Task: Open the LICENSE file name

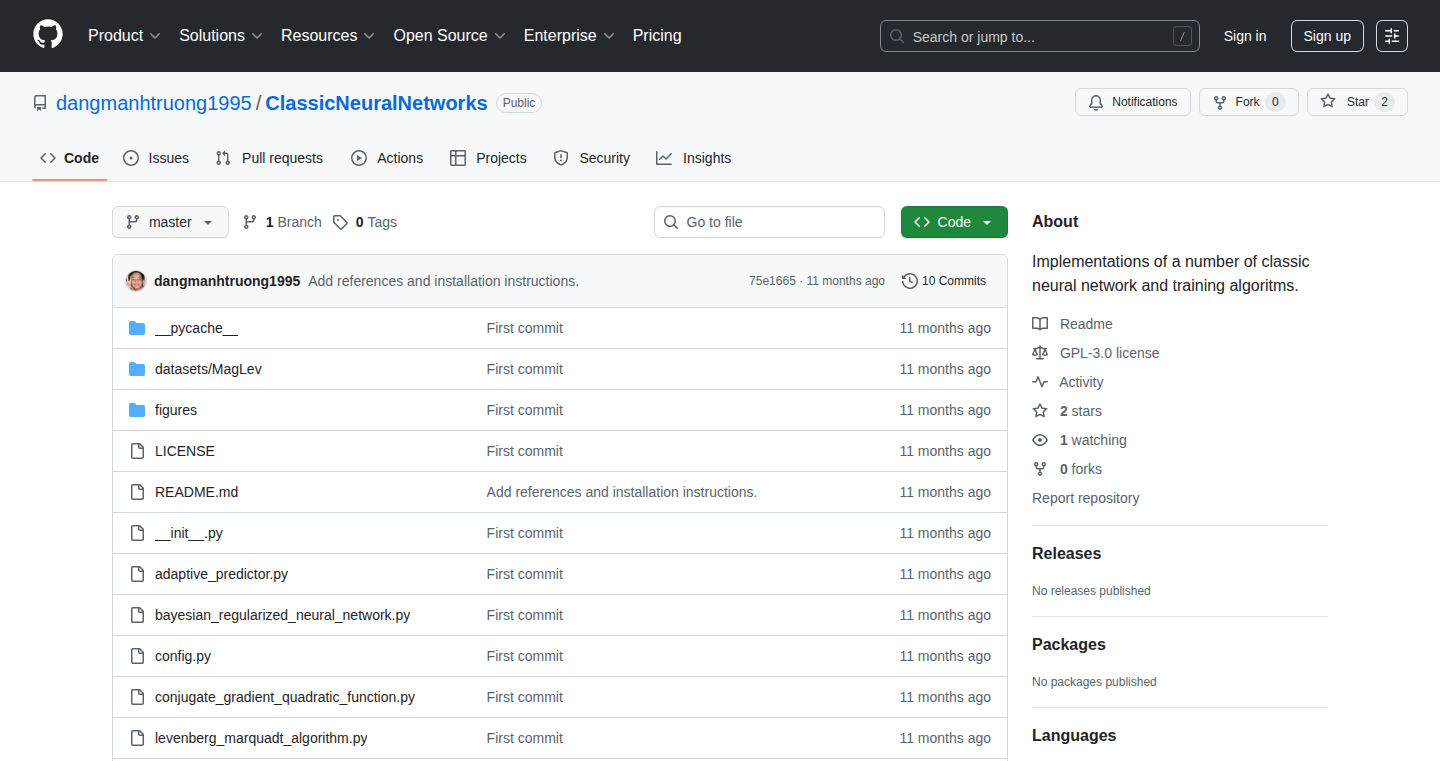Action: (185, 451)
